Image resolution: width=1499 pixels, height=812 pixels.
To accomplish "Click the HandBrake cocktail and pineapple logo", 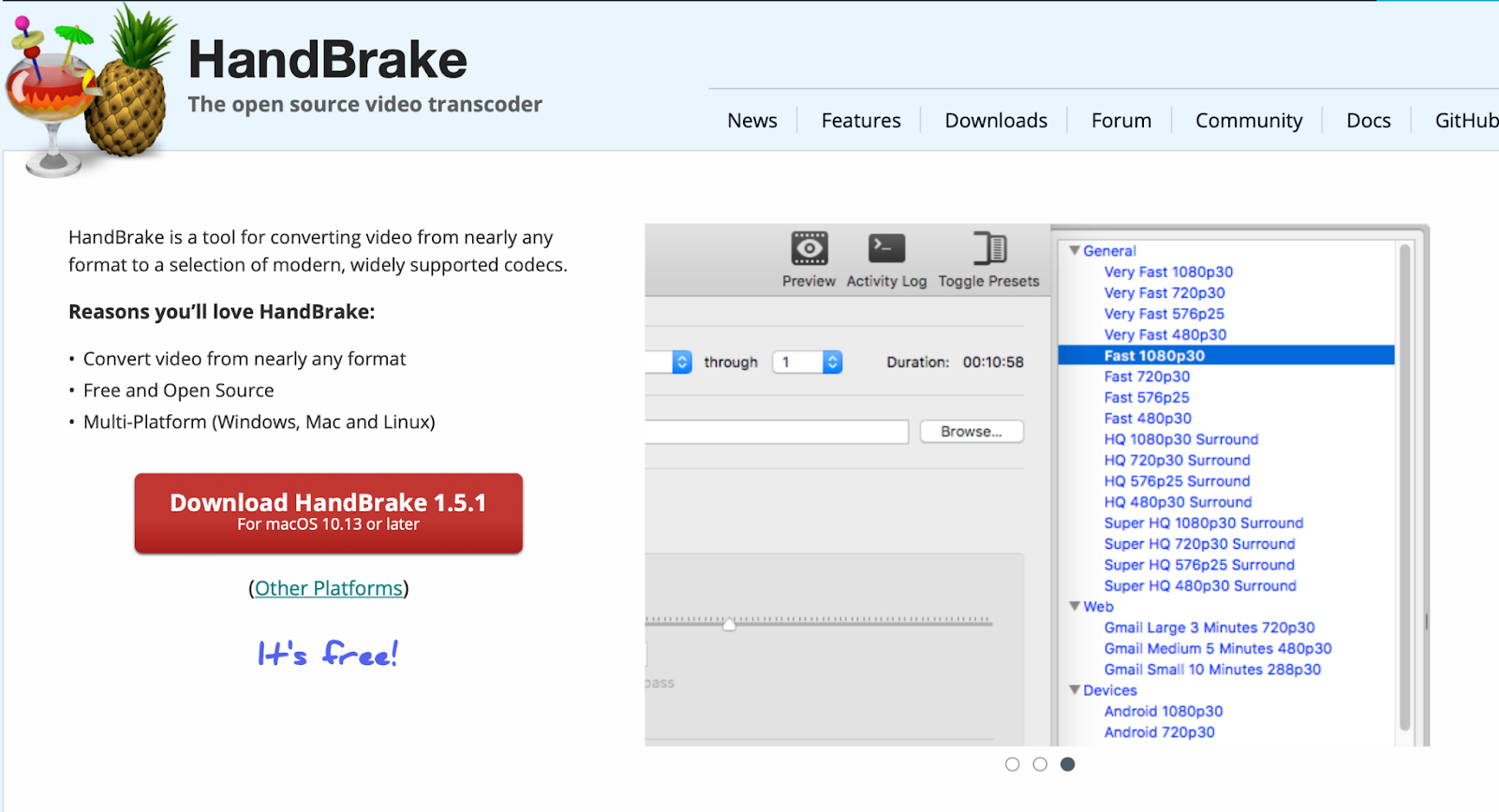I will point(89,91).
